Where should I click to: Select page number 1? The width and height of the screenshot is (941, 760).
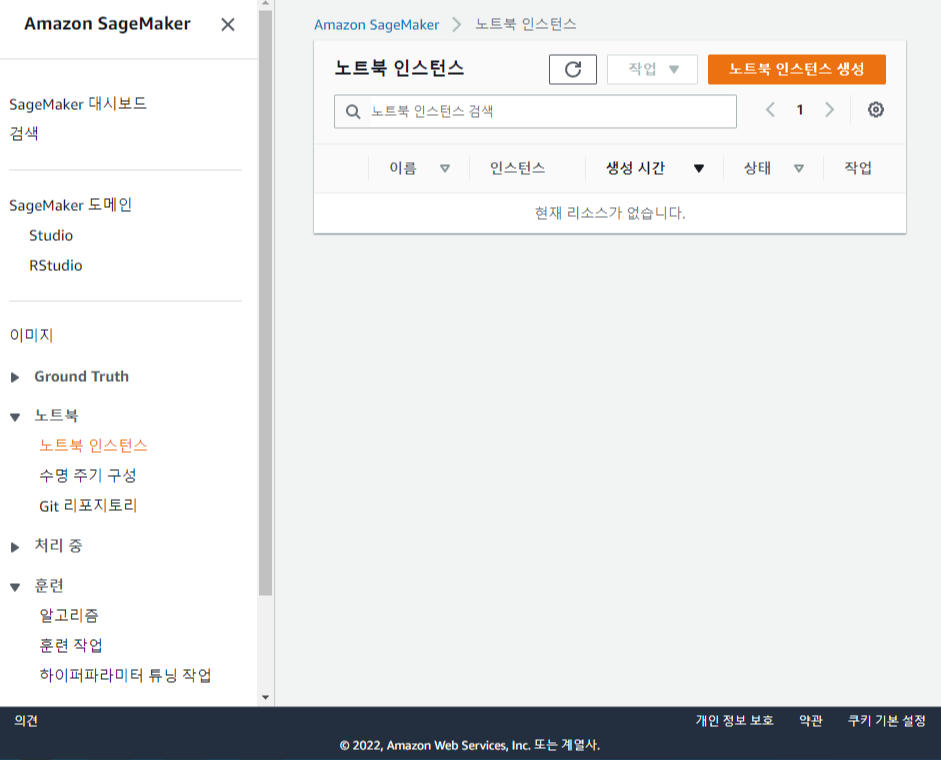pos(799,110)
